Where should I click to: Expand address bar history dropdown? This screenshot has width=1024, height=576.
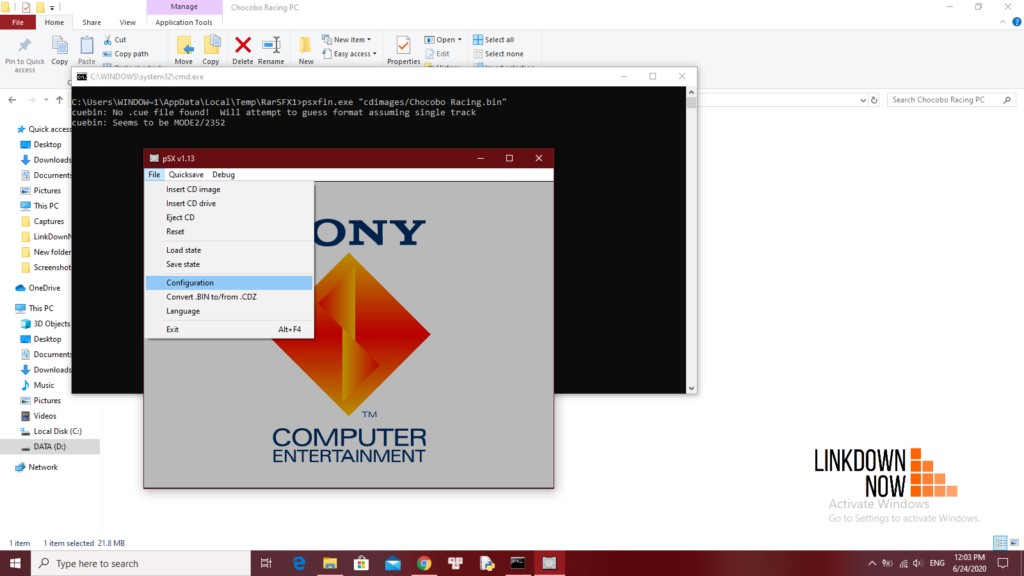click(x=863, y=100)
